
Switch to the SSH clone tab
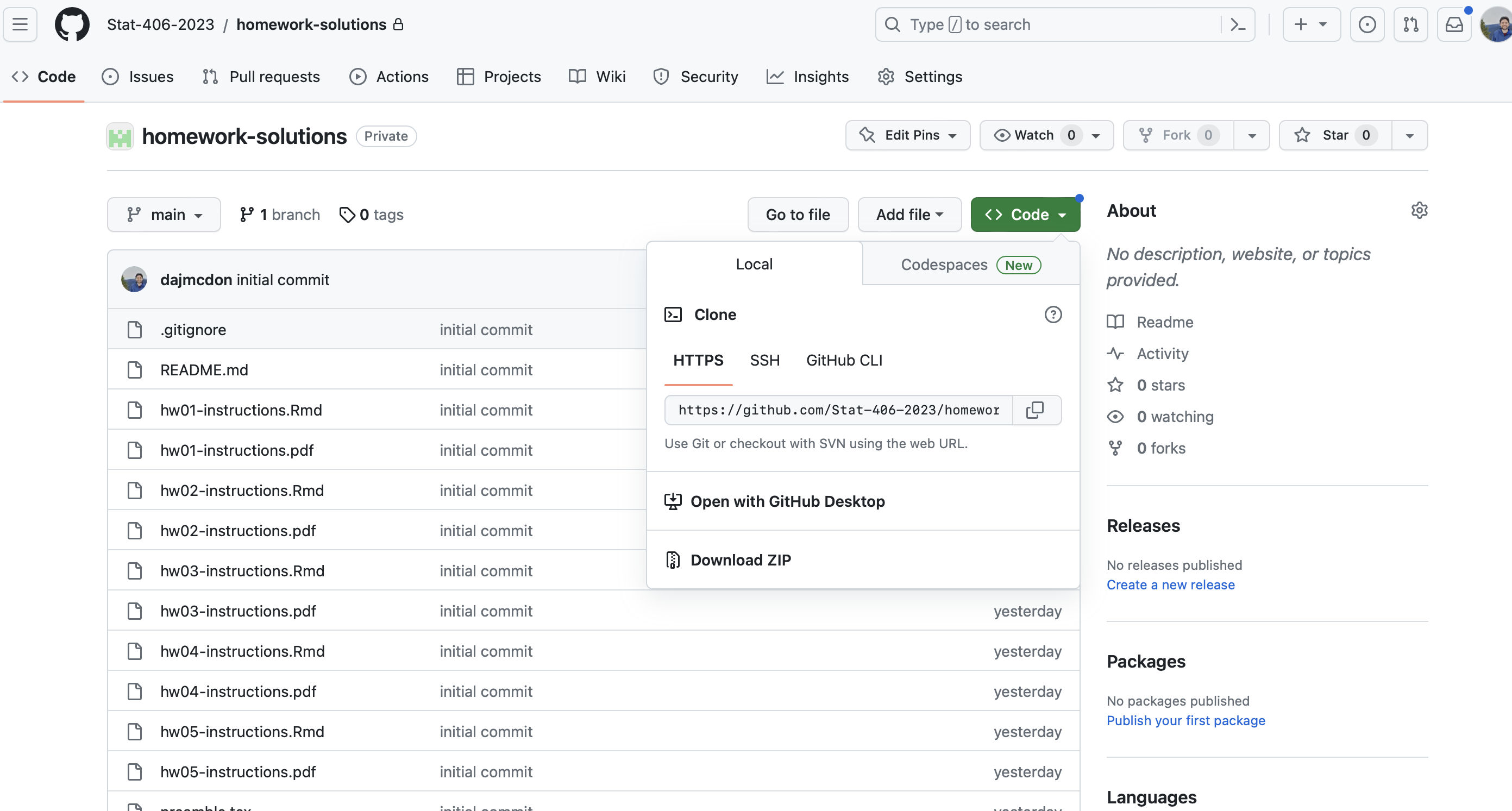(x=765, y=360)
